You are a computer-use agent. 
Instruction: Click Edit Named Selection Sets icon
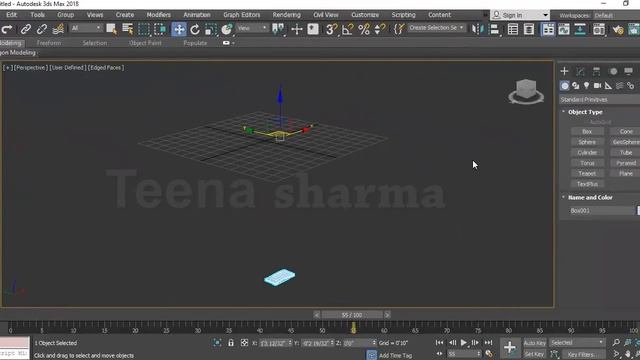click(x=399, y=29)
